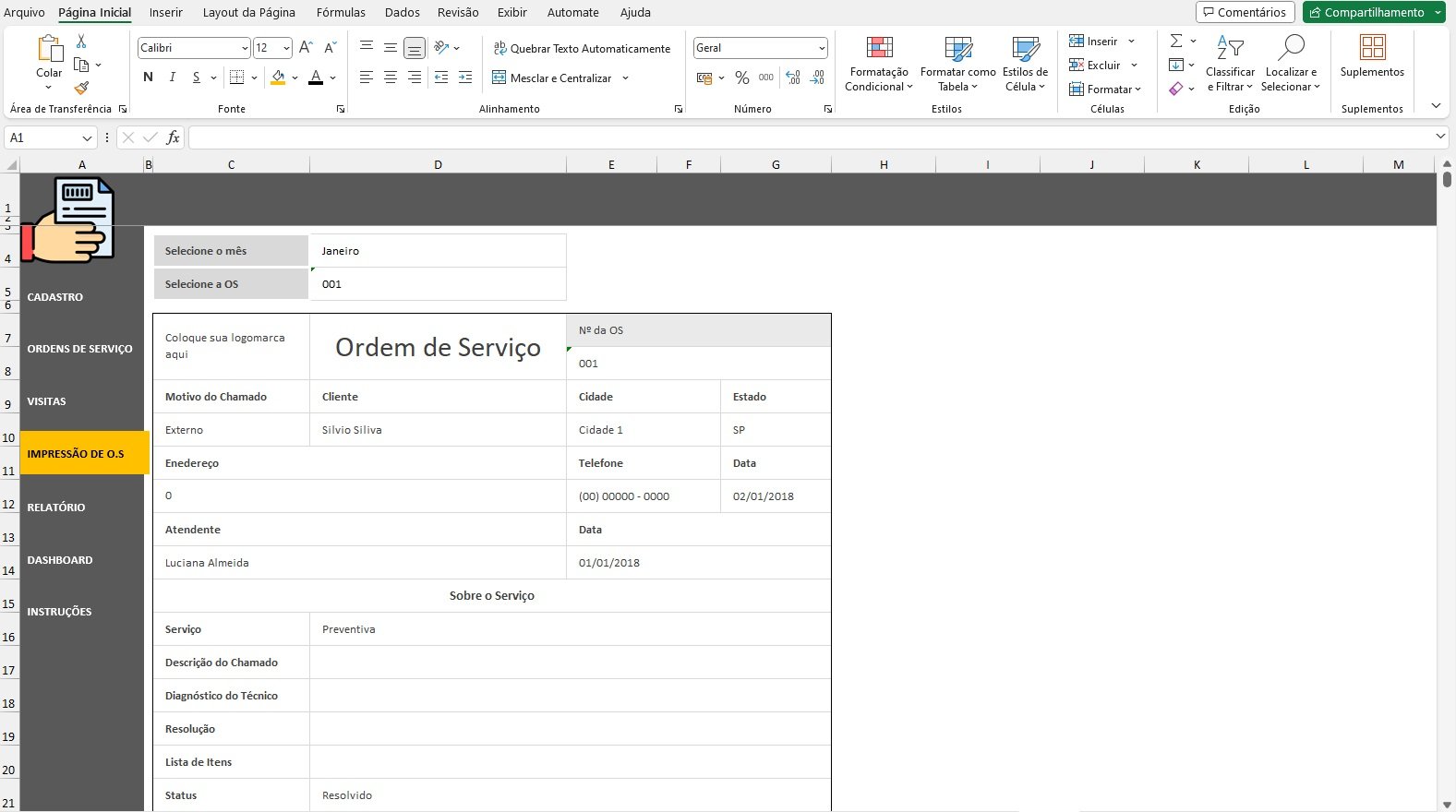The height and width of the screenshot is (812, 1456).
Task: Open the Calibri font name dropdown
Action: (x=245, y=48)
